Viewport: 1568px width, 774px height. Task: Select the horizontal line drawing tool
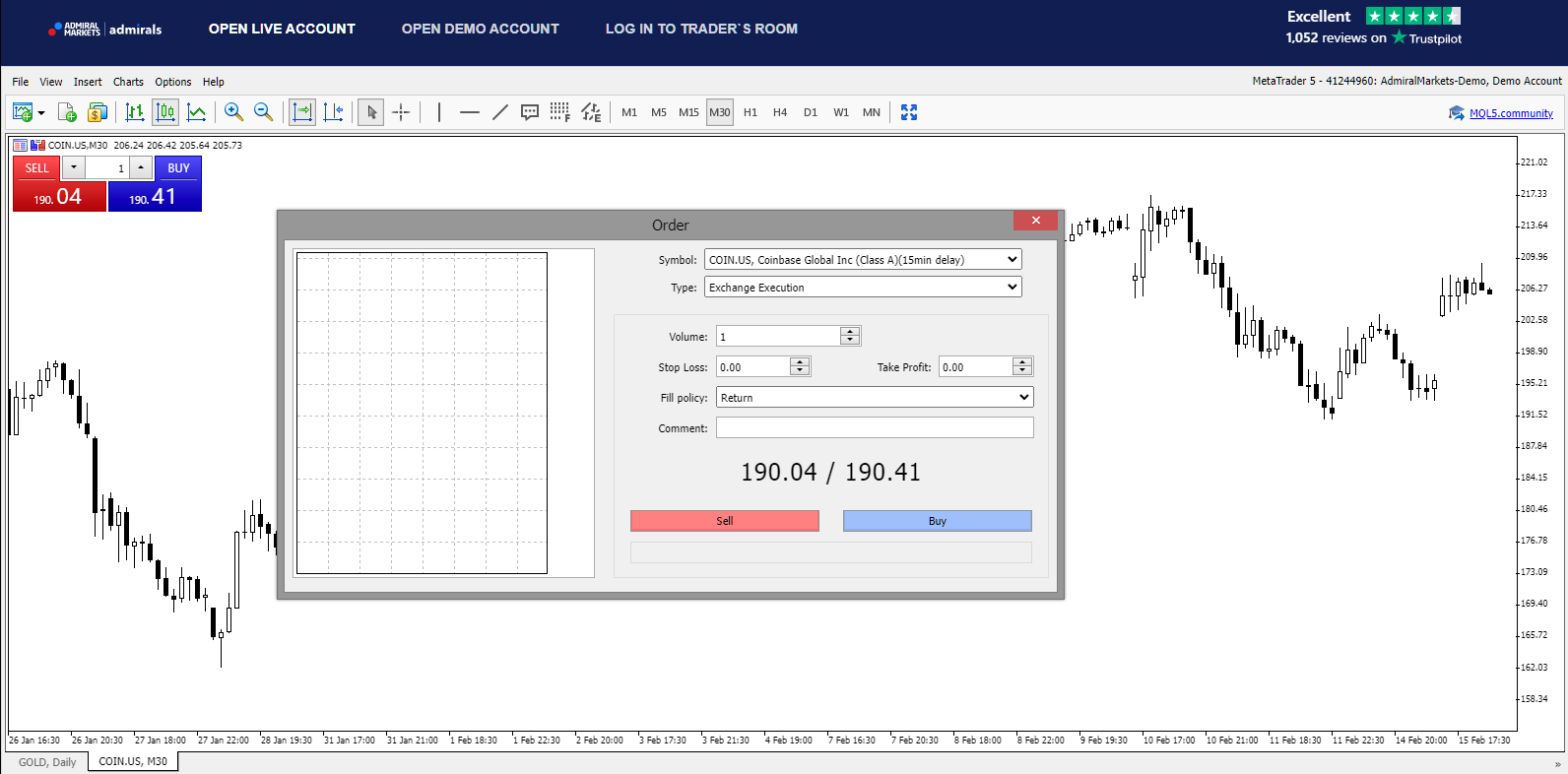470,112
